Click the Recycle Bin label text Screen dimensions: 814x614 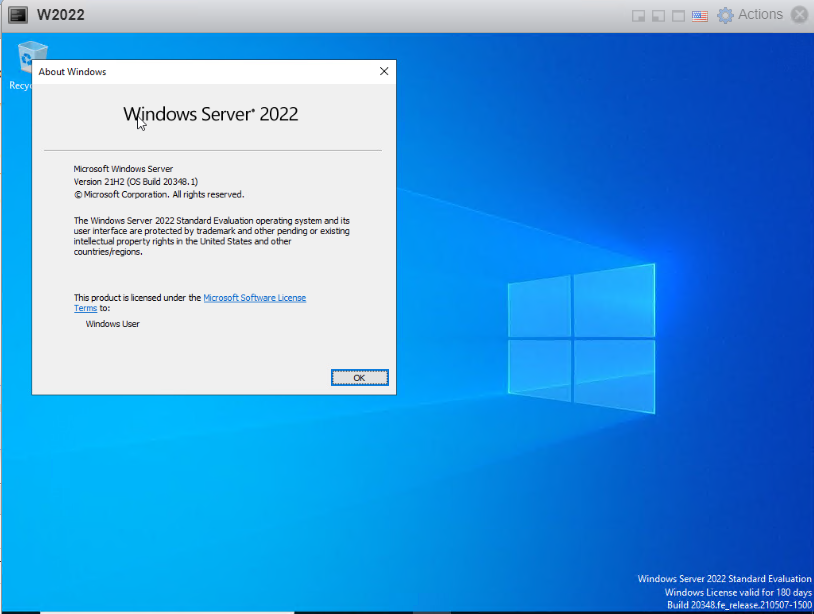click(x=21, y=86)
